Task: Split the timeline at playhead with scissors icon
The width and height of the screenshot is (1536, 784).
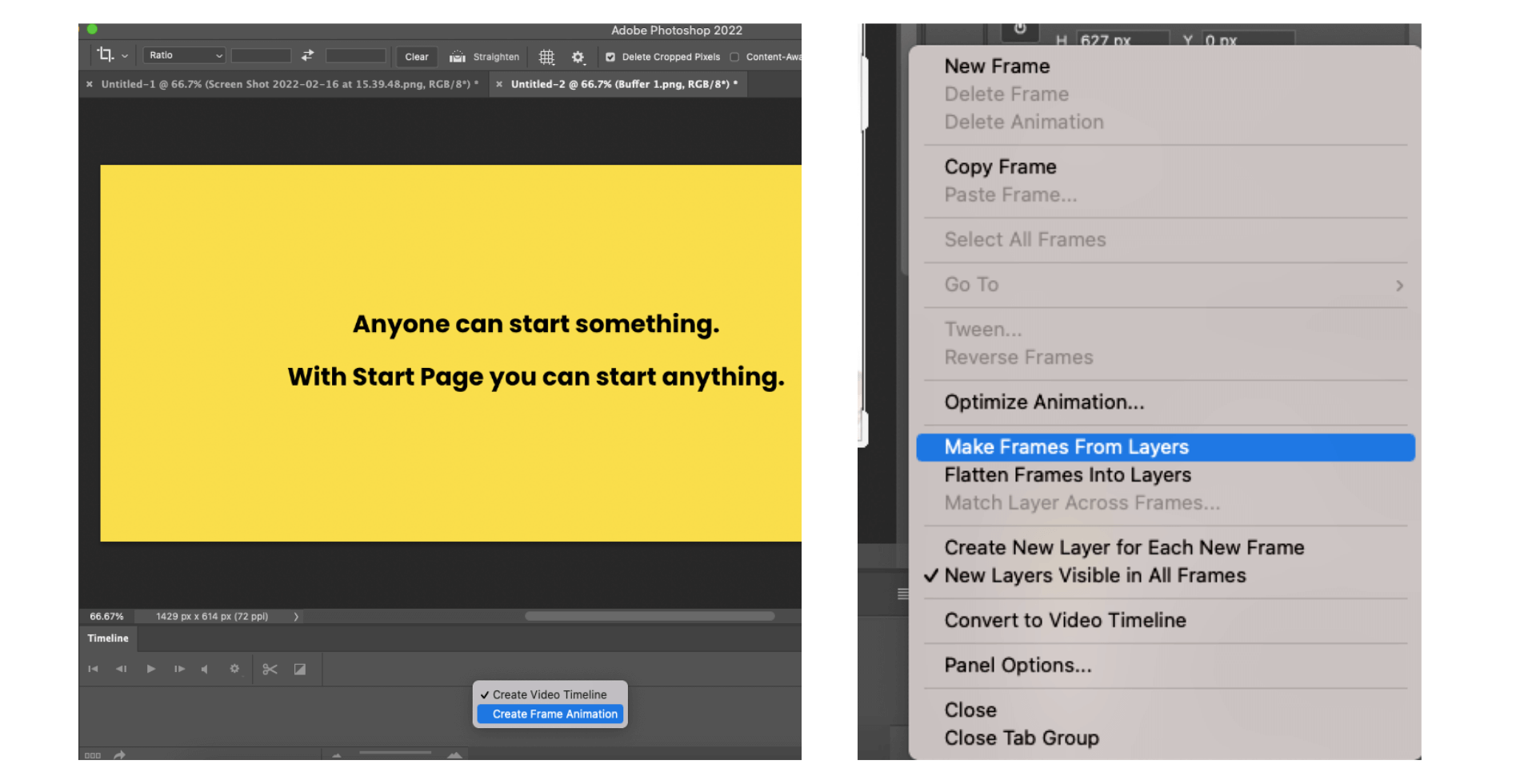Action: (270, 669)
